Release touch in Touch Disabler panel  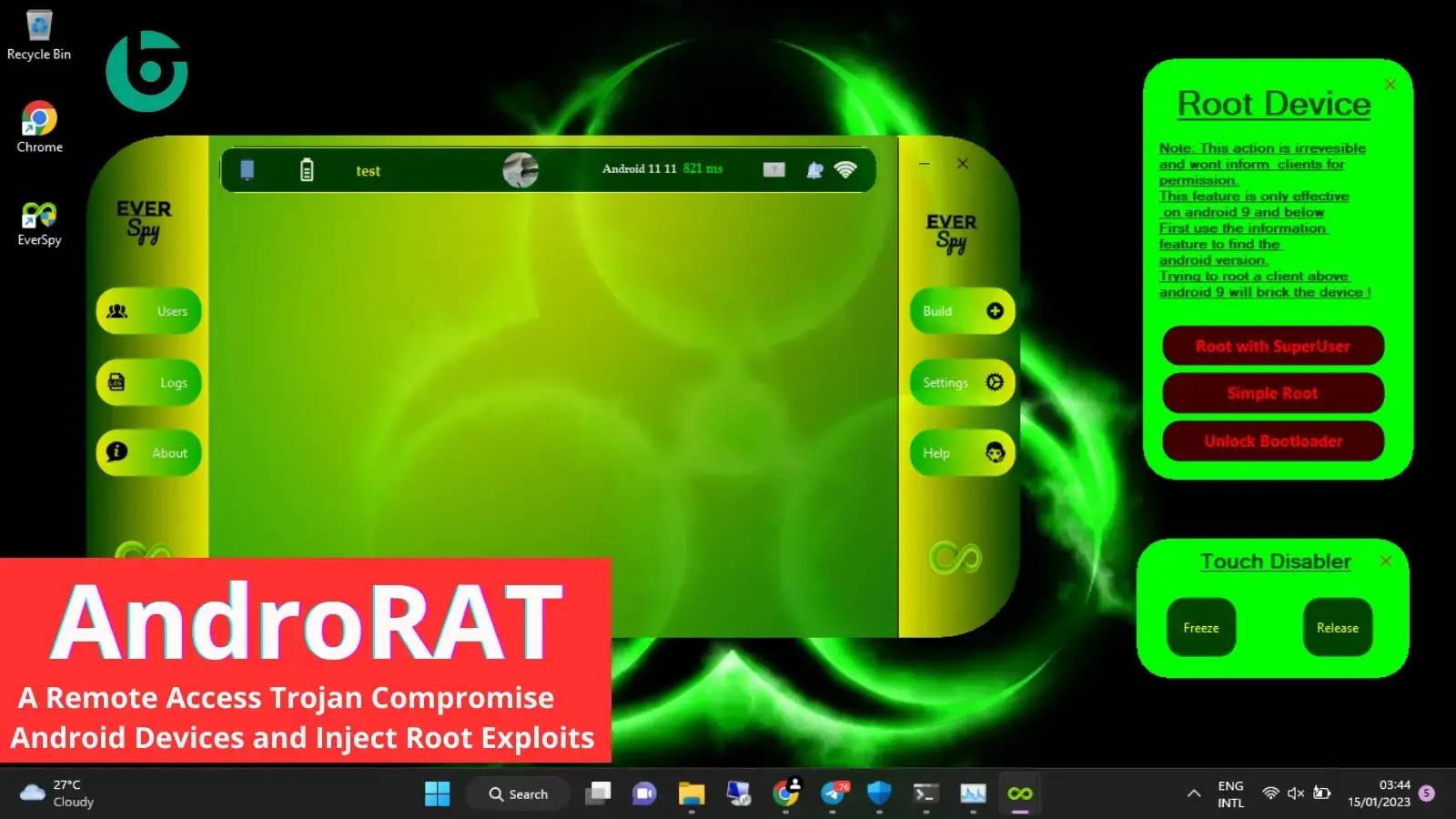[x=1337, y=627]
